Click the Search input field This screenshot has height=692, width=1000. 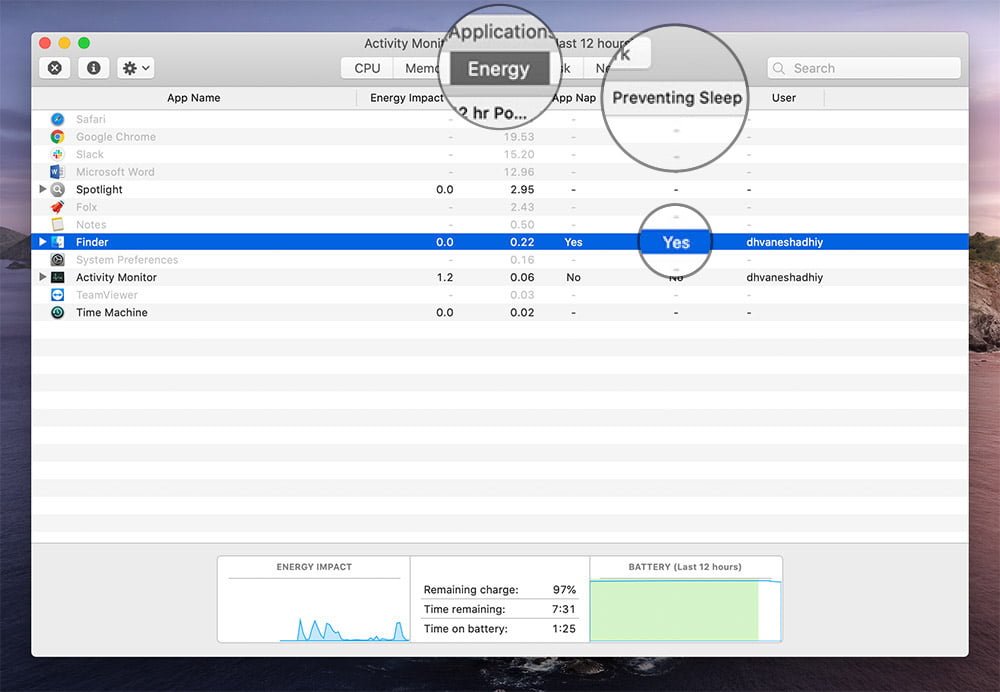pos(870,68)
